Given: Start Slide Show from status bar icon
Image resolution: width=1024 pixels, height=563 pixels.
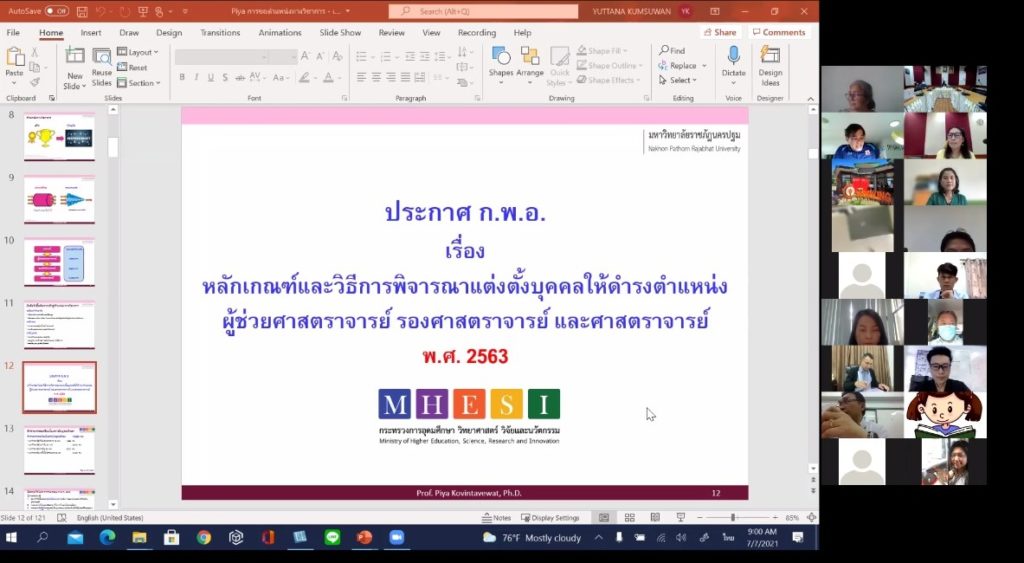Looking at the screenshot, I should tap(681, 518).
